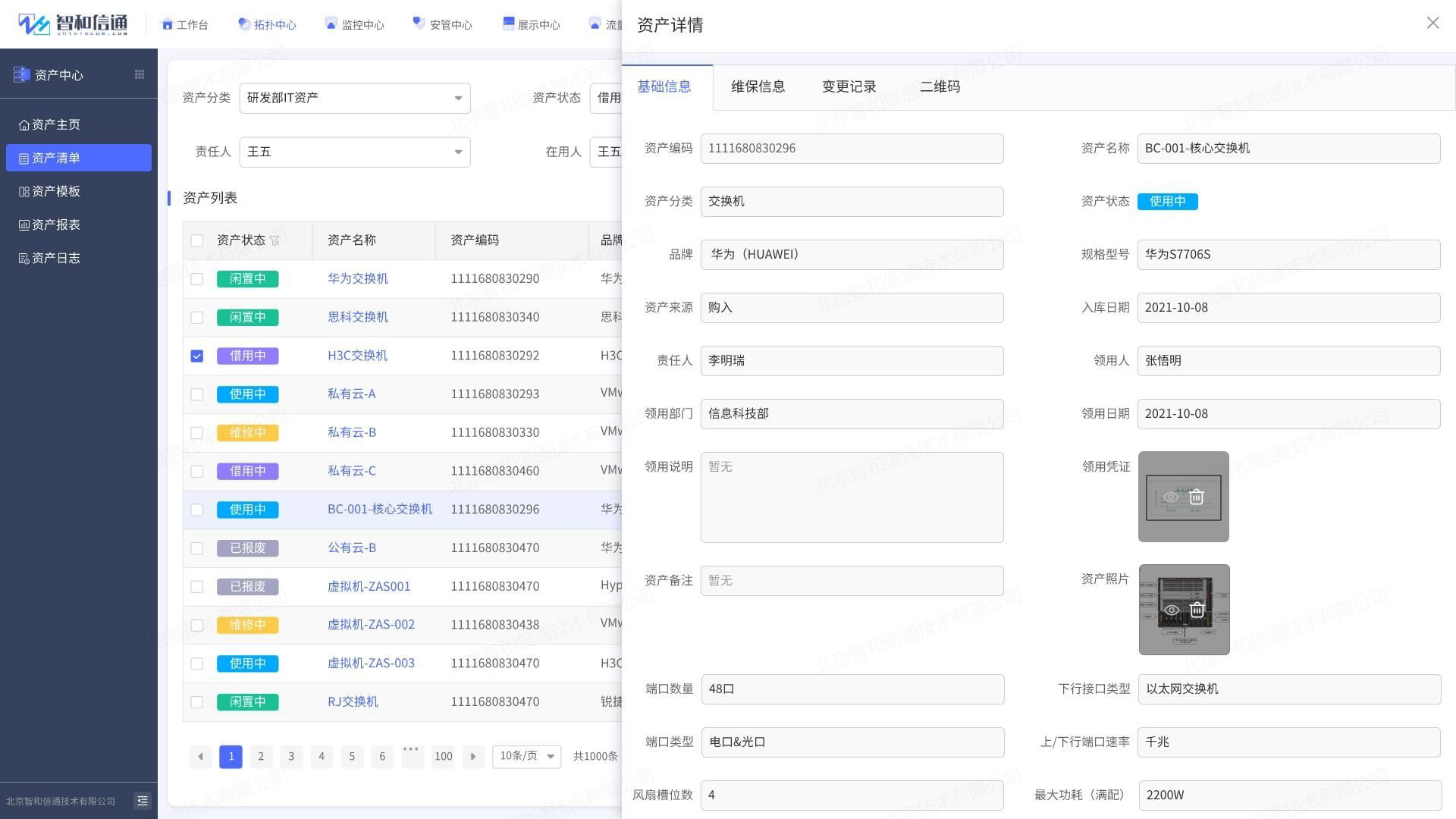Delete the 领用凭证 image with trash icon
Image resolution: width=1456 pixels, height=819 pixels.
point(1197,497)
